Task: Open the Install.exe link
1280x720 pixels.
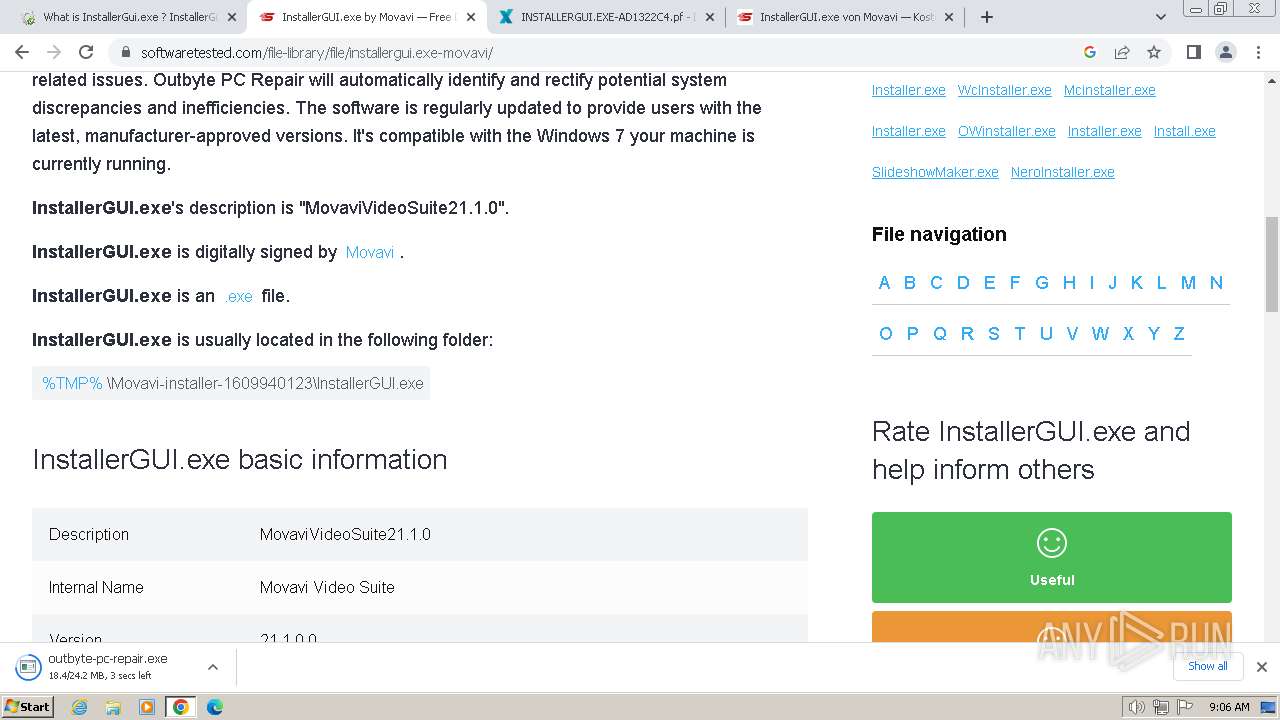Action: (x=1184, y=131)
